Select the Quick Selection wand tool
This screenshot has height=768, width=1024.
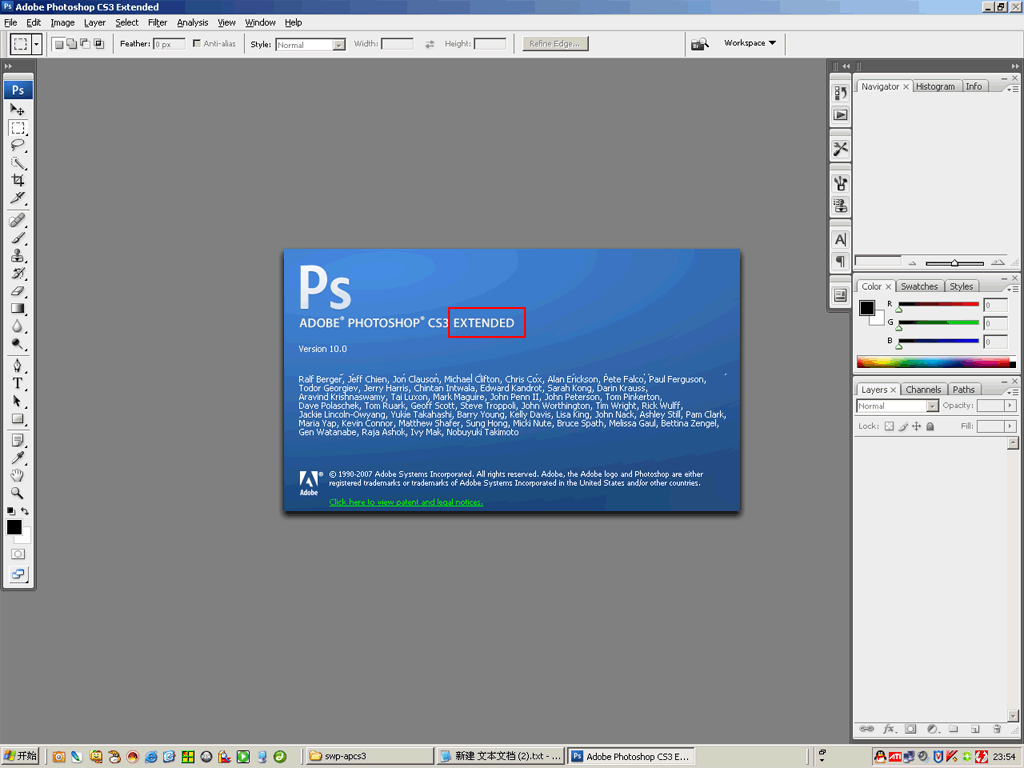pyautogui.click(x=18, y=163)
